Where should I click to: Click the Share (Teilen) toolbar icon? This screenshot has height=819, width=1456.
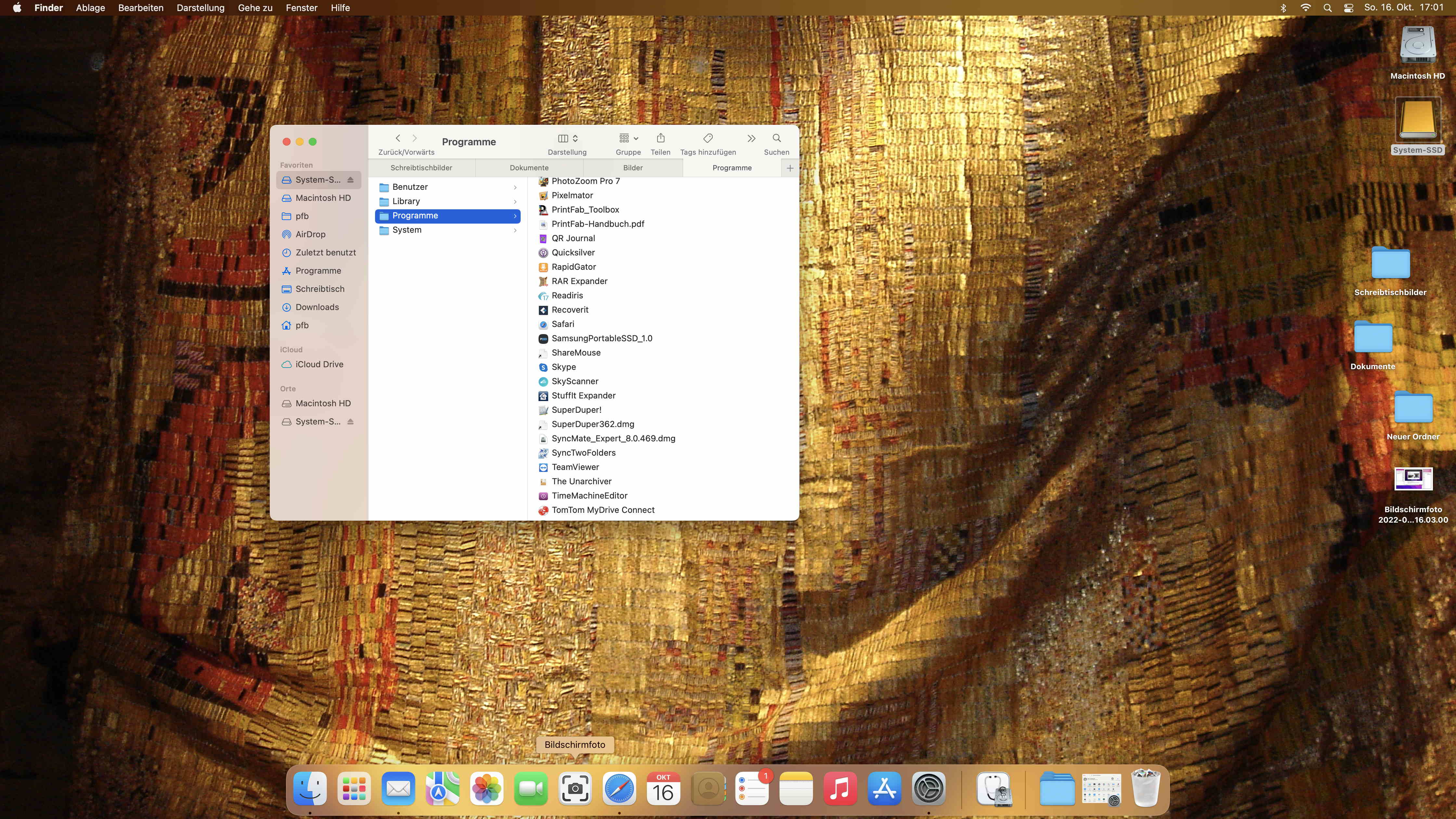point(660,138)
